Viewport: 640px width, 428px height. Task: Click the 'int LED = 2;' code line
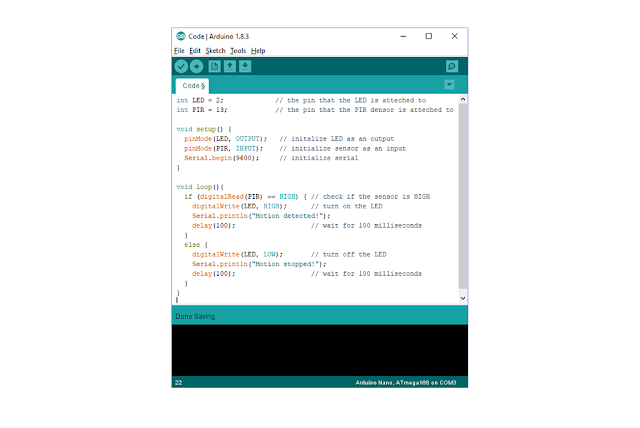coord(200,100)
